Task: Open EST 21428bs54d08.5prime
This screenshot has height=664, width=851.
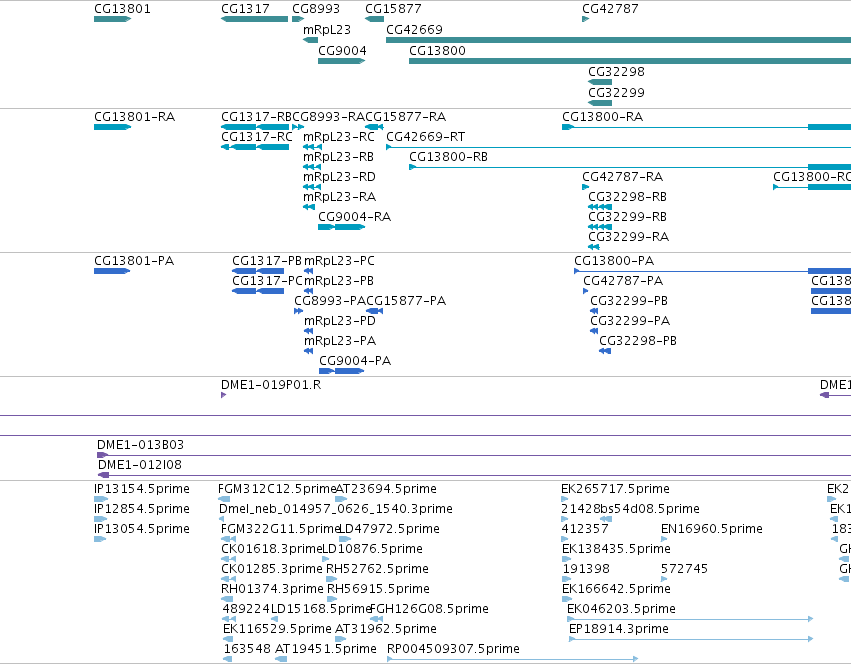Action: pos(630,509)
